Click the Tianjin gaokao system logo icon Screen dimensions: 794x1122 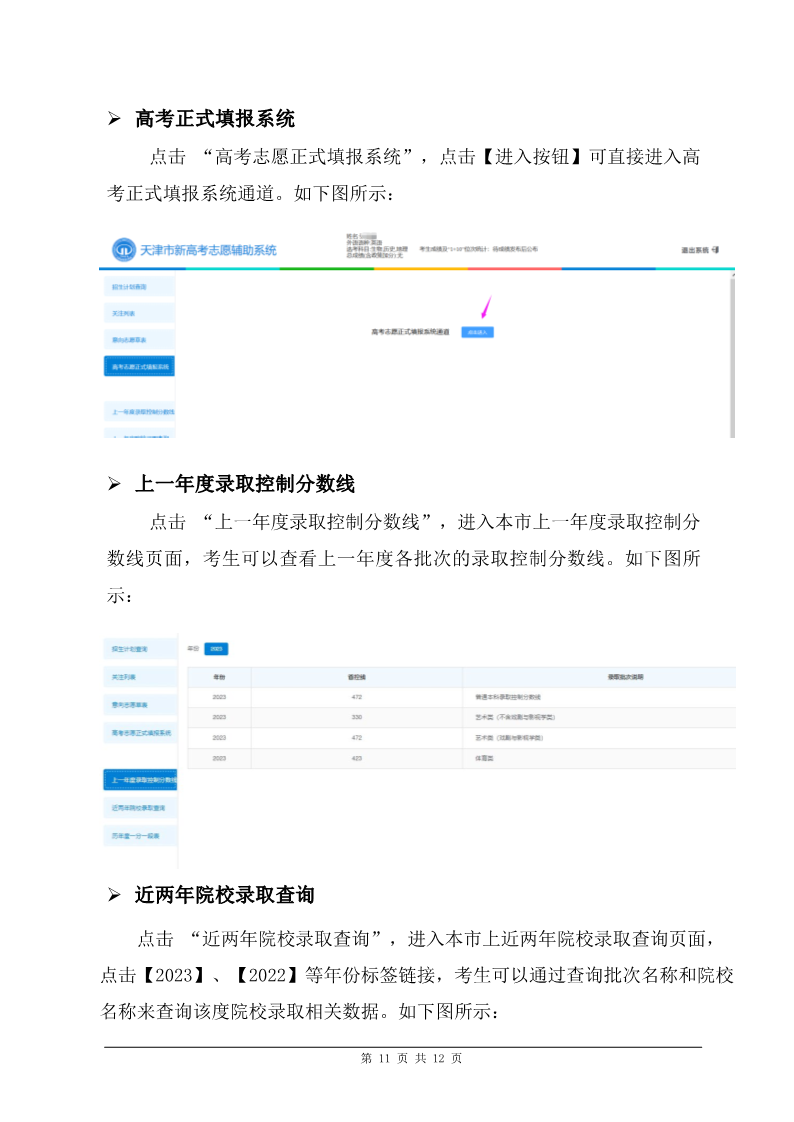tap(123, 249)
